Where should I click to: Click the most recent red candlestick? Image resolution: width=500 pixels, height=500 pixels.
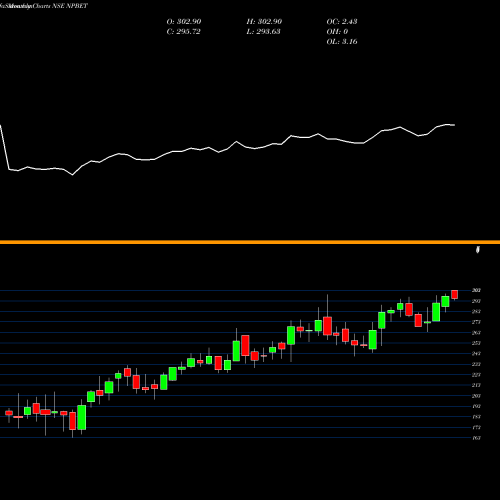coord(454,295)
